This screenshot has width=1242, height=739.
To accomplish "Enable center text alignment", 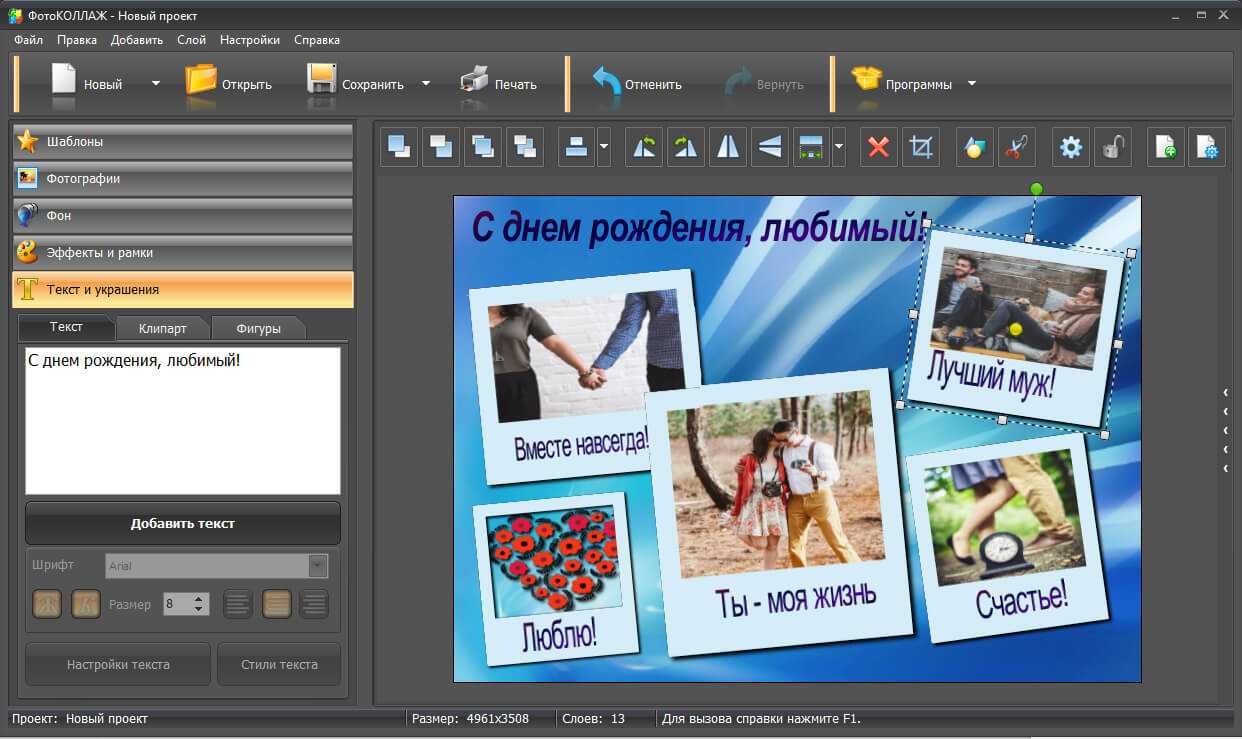I will (276, 604).
